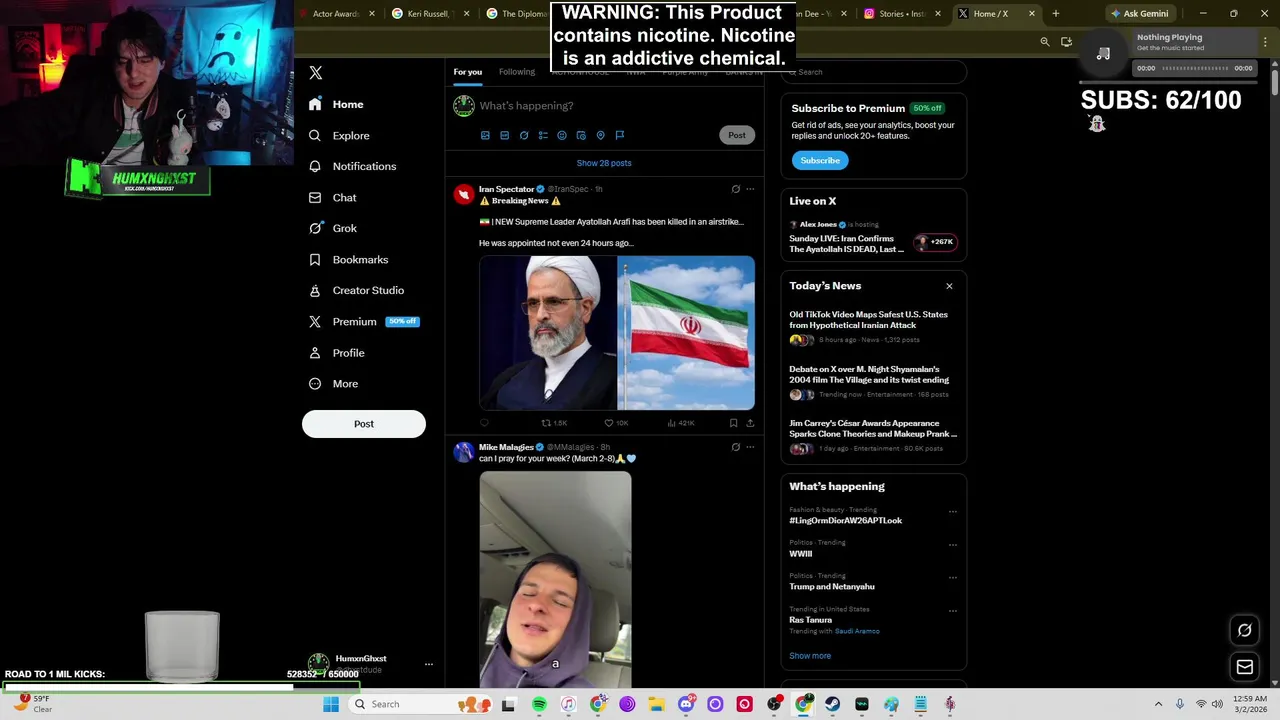Image resolution: width=1280 pixels, height=720 pixels.
Task: Expand the system tray hidden icons
Action: [1158, 704]
